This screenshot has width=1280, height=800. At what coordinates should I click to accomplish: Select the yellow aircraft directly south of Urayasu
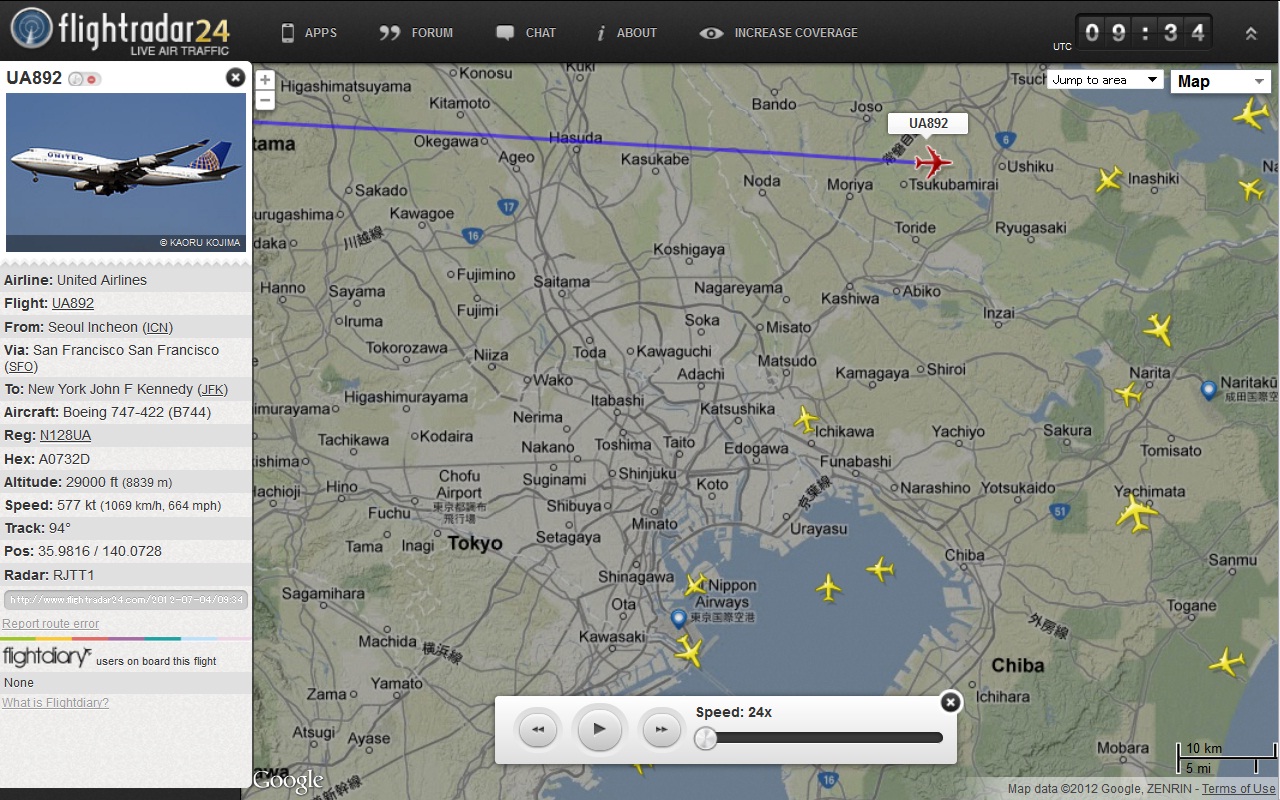(x=828, y=587)
